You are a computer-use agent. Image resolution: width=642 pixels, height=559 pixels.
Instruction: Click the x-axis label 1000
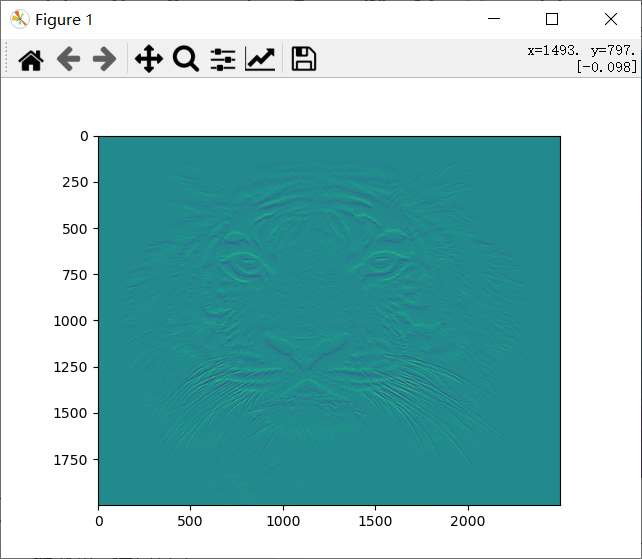pos(283,521)
